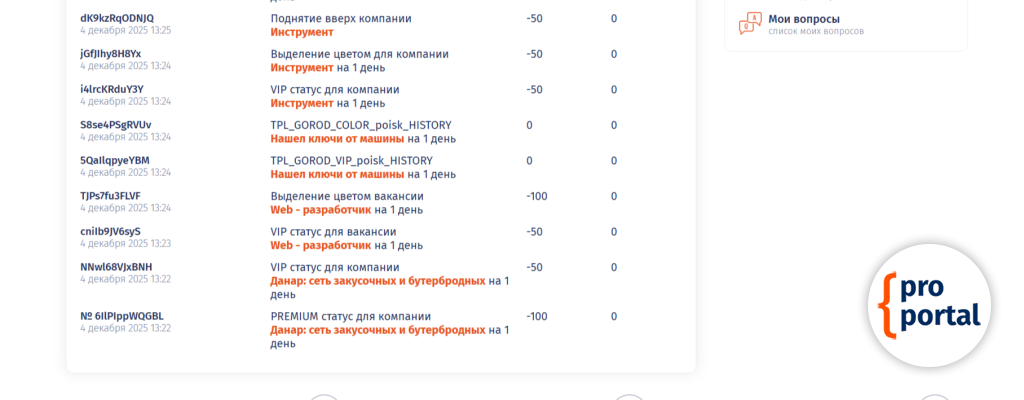This screenshot has height=400, width=1024.
Task: Select transaction ID dK9kzRqODNJQ
Action: click(x=117, y=18)
